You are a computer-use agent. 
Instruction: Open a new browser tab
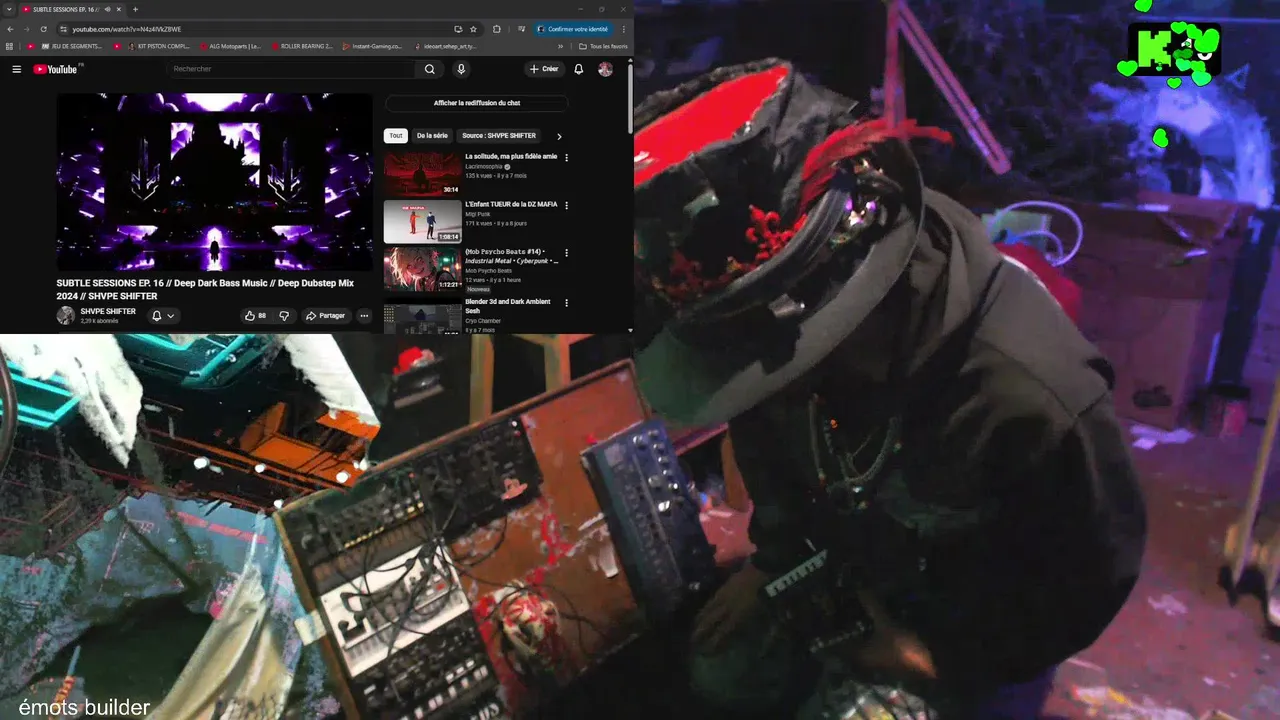(135, 9)
